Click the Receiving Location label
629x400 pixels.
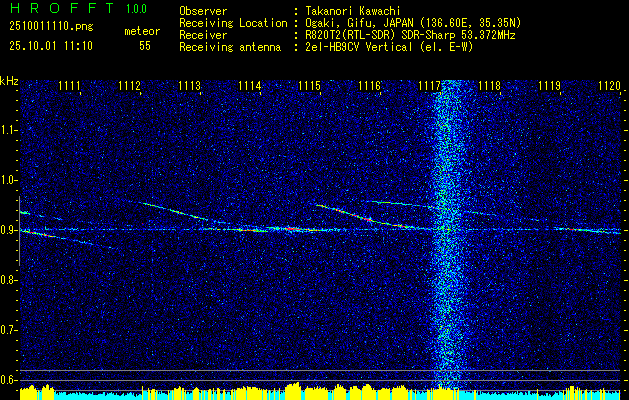point(233,23)
